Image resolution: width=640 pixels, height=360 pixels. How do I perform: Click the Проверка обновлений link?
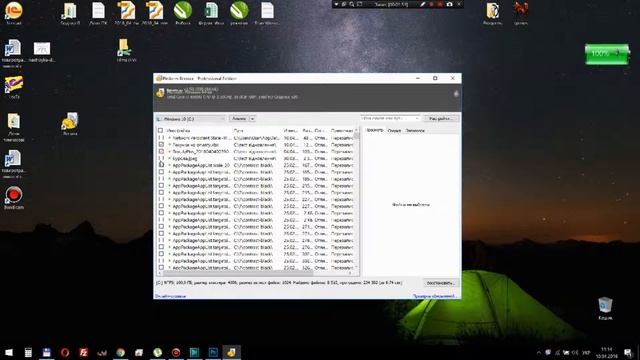pos(434,296)
